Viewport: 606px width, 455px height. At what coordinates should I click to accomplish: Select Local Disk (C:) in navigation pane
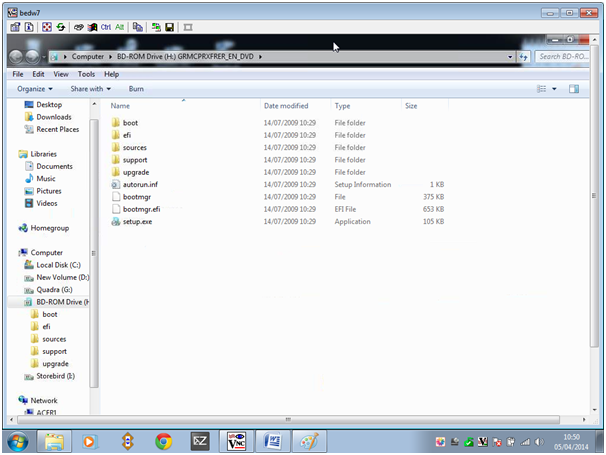[59, 265]
